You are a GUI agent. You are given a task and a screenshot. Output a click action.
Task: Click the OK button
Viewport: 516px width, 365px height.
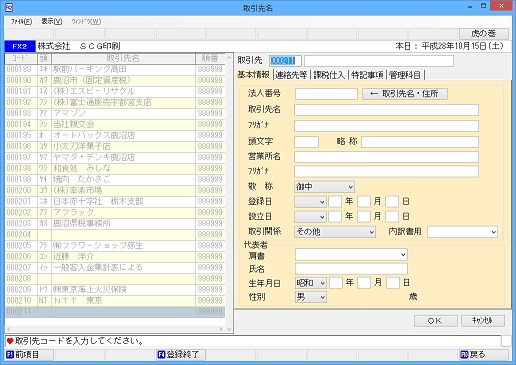click(435, 321)
